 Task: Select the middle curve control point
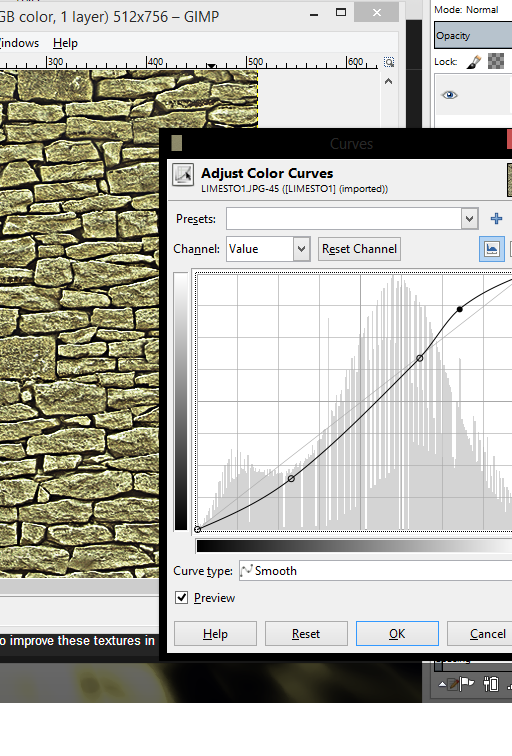(x=419, y=358)
